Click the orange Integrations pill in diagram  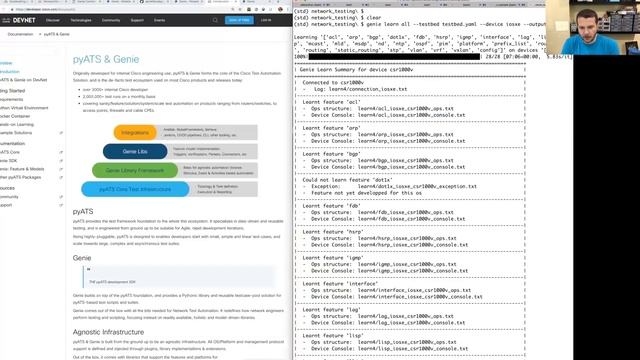pyautogui.click(x=135, y=133)
